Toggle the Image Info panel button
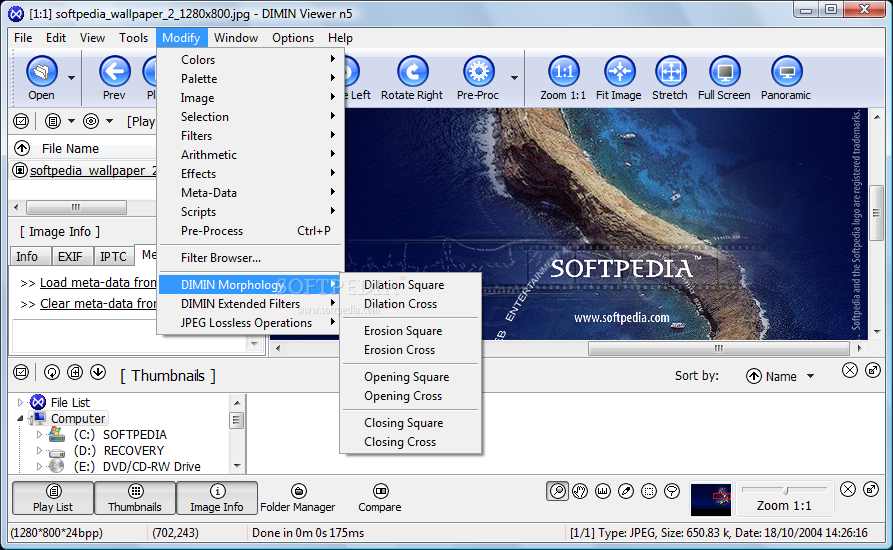This screenshot has width=893, height=550. [x=217, y=498]
